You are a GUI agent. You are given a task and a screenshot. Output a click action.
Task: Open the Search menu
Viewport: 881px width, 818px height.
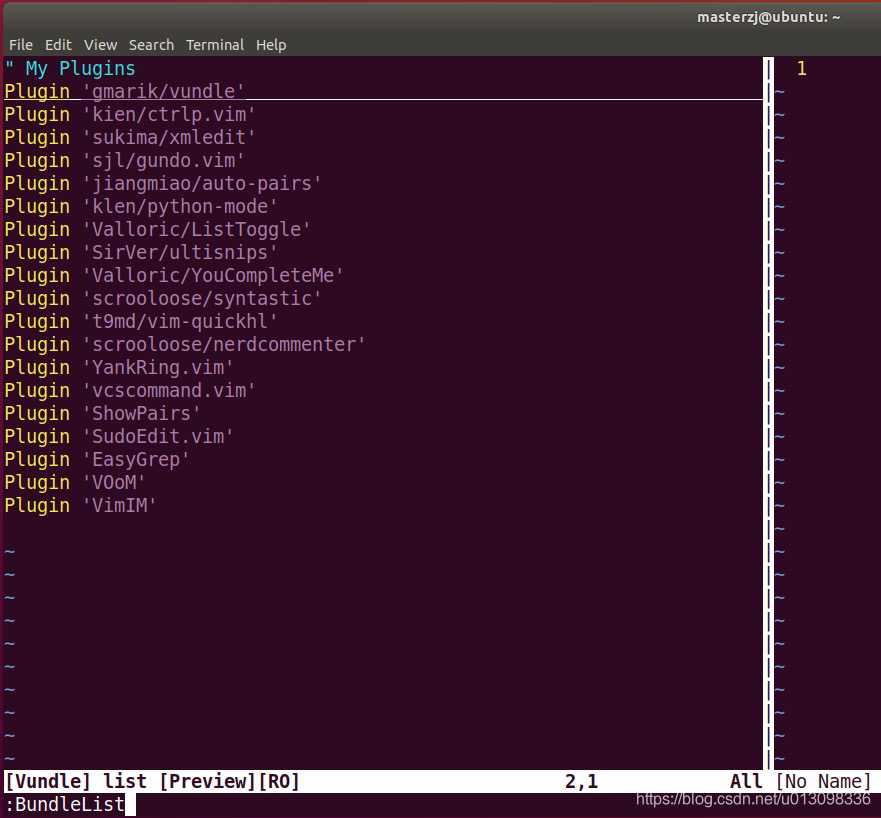point(151,44)
